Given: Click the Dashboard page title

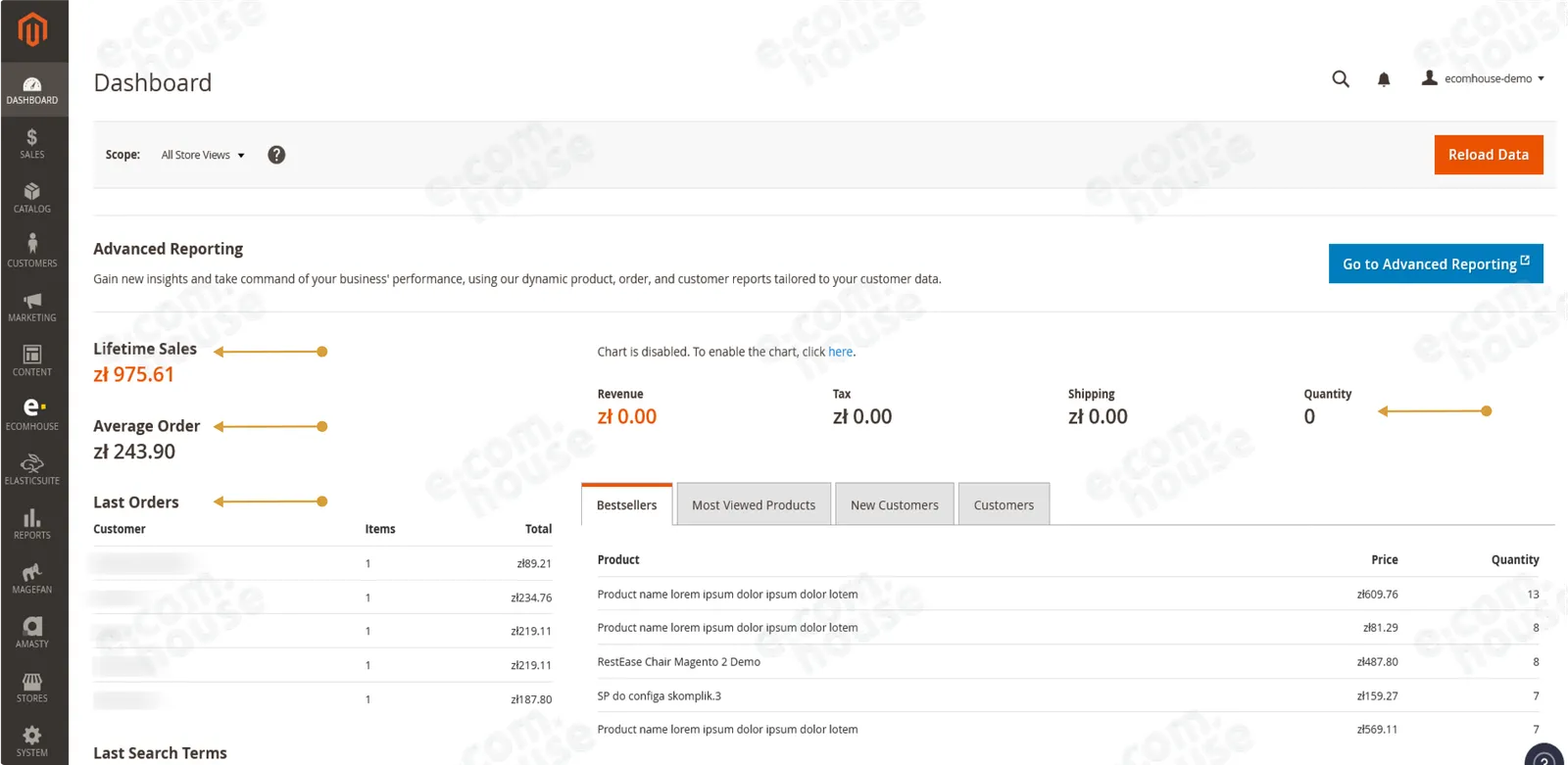Looking at the screenshot, I should 153,82.
